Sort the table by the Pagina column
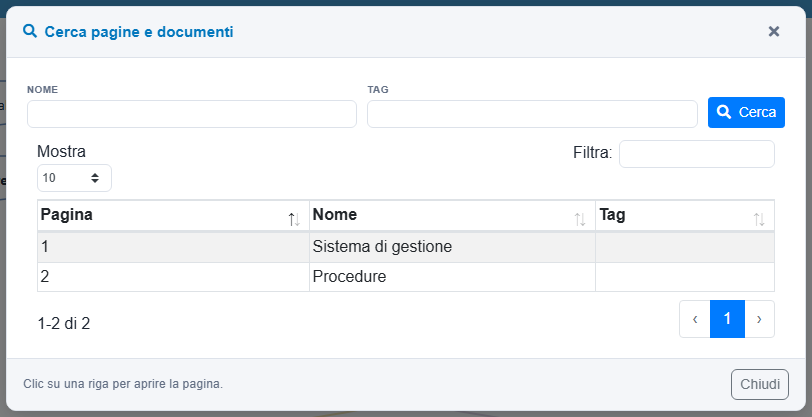Viewport: 812px width, 417px height. [173, 215]
